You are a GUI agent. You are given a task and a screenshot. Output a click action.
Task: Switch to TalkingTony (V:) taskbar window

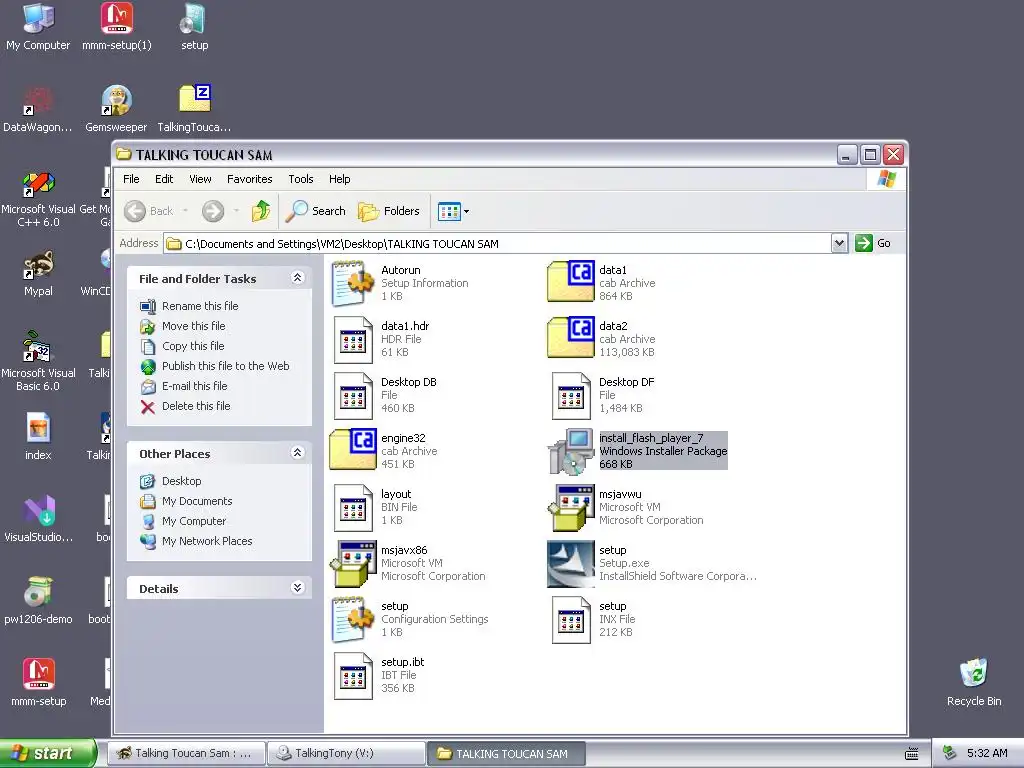346,753
